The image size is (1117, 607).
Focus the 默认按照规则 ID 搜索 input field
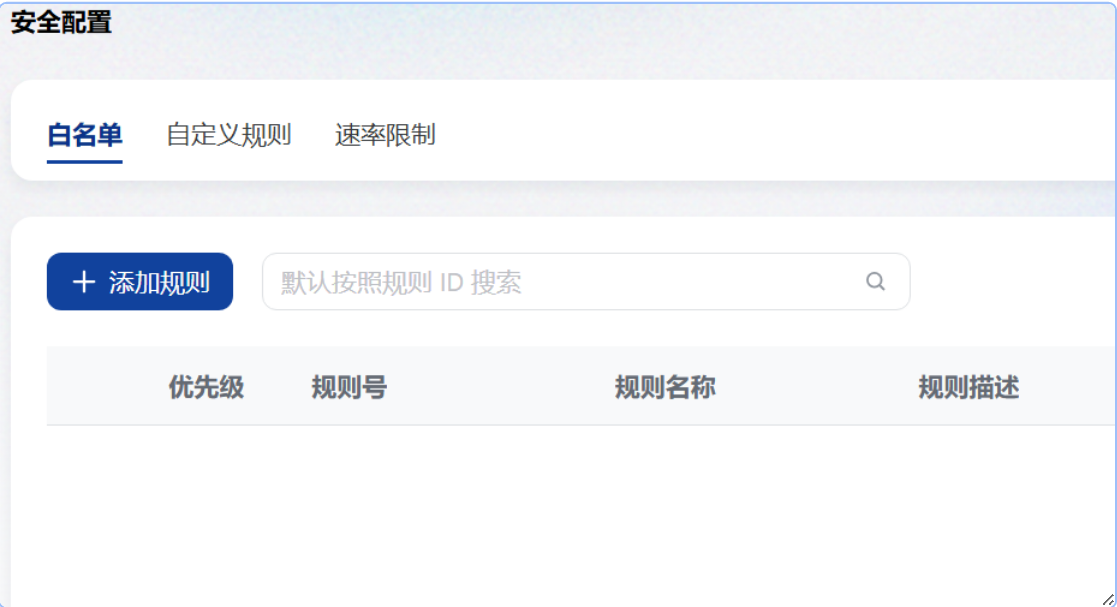560,282
